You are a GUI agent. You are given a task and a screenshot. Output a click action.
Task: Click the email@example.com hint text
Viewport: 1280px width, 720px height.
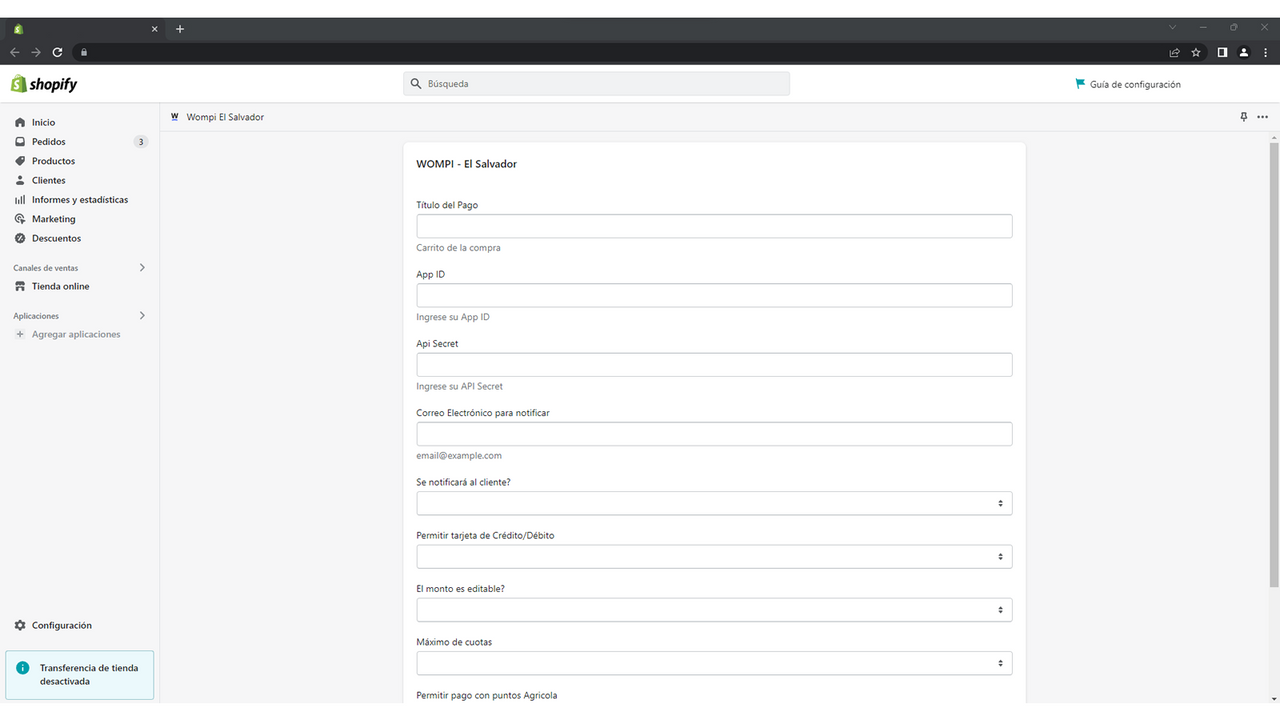point(459,456)
